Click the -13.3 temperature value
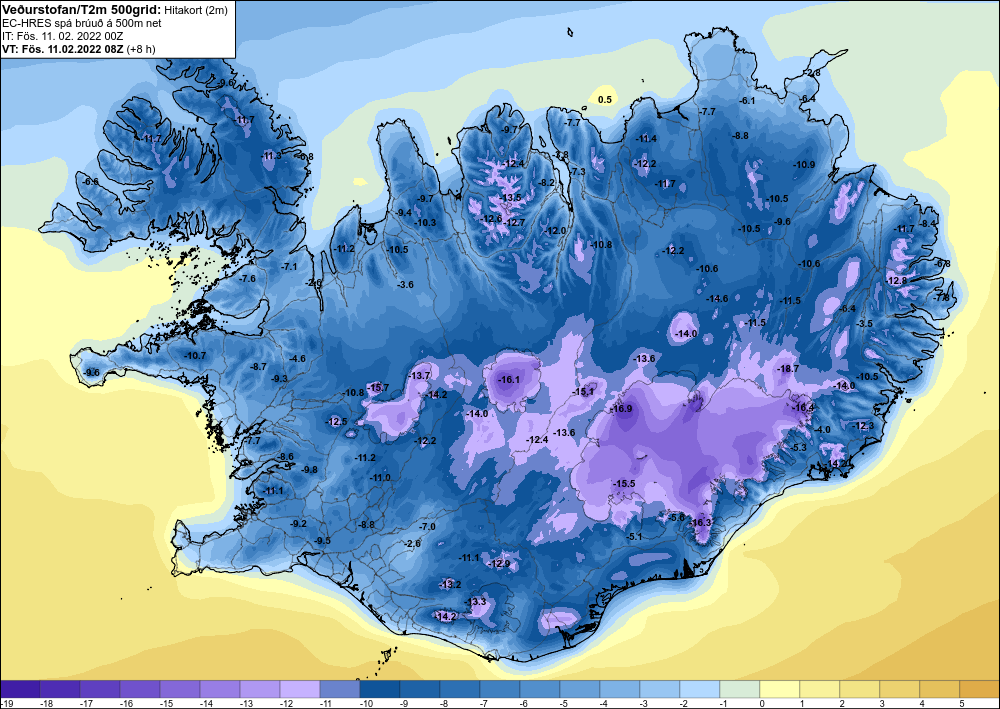Screen dimensions: 1000x709 pos(476,602)
